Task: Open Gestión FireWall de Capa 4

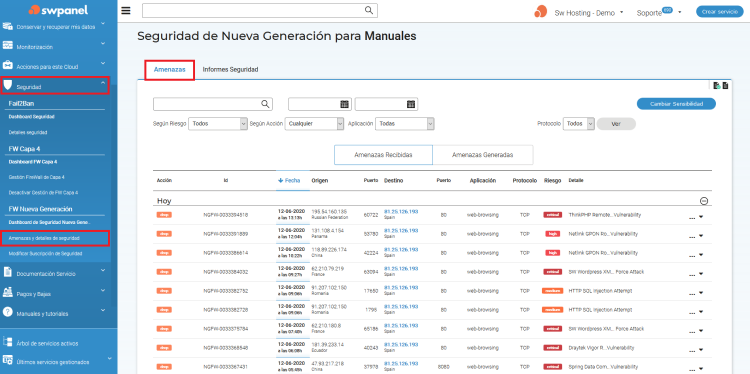Action: click(36, 177)
